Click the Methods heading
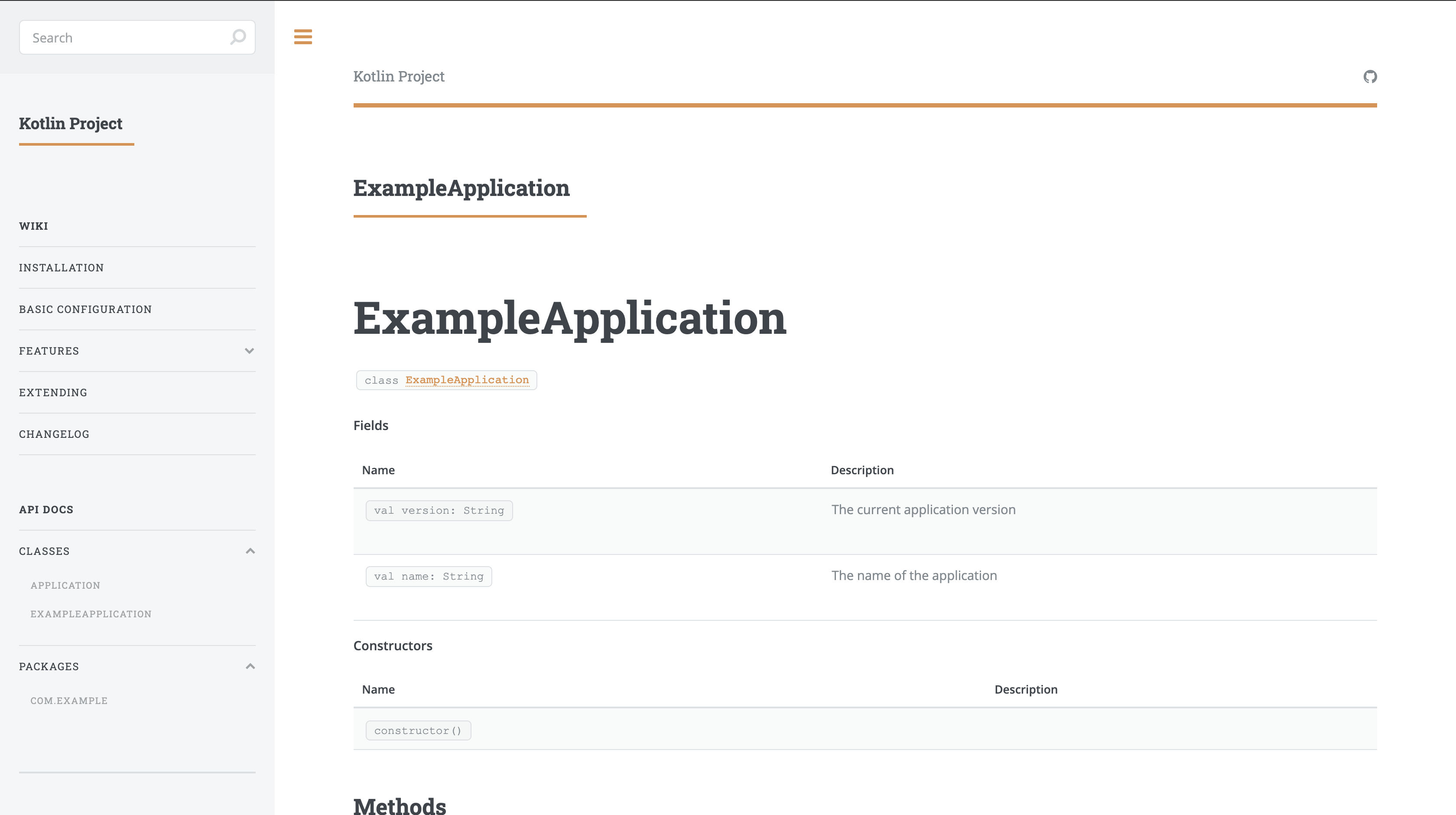Screen dimensions: 1456x815 pyautogui.click(x=400, y=805)
